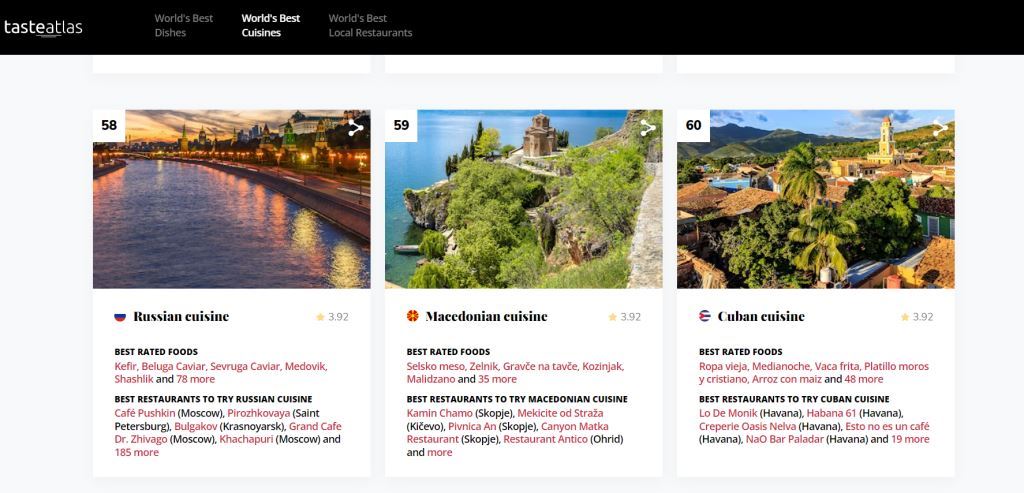The height and width of the screenshot is (493, 1024).
Task: Click the Cuban flag icon
Action: click(x=705, y=317)
